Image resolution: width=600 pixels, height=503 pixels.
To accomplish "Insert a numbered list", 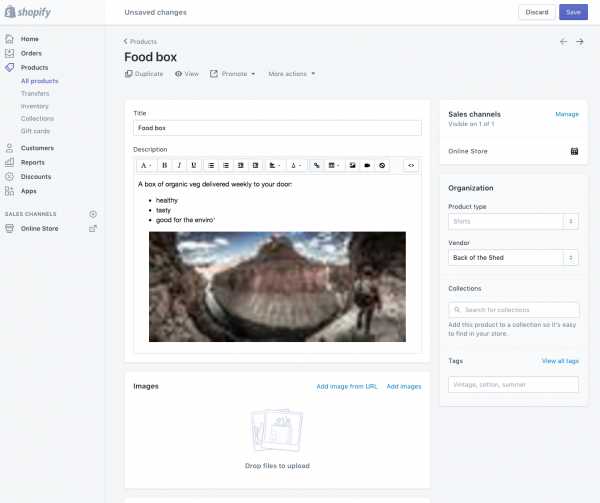I will [226, 165].
